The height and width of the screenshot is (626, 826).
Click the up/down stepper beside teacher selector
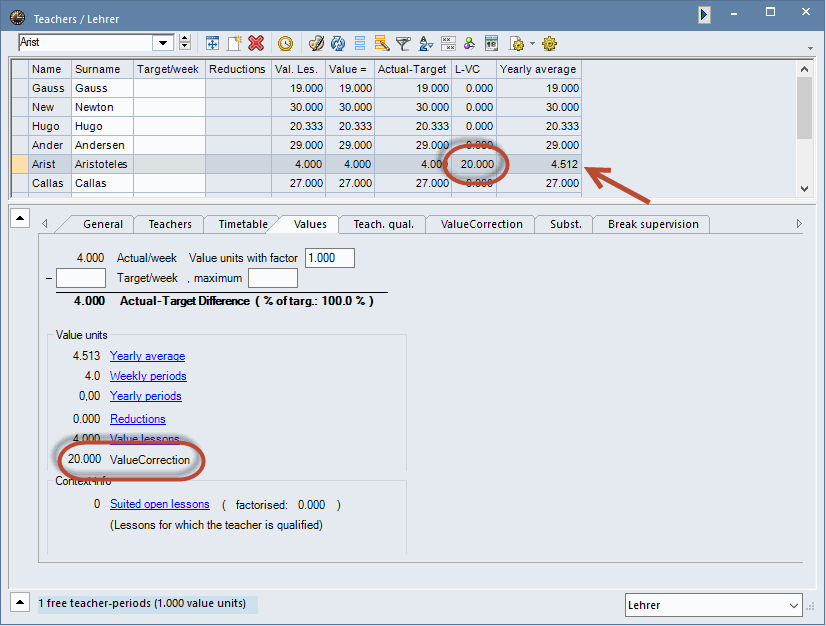coord(185,43)
